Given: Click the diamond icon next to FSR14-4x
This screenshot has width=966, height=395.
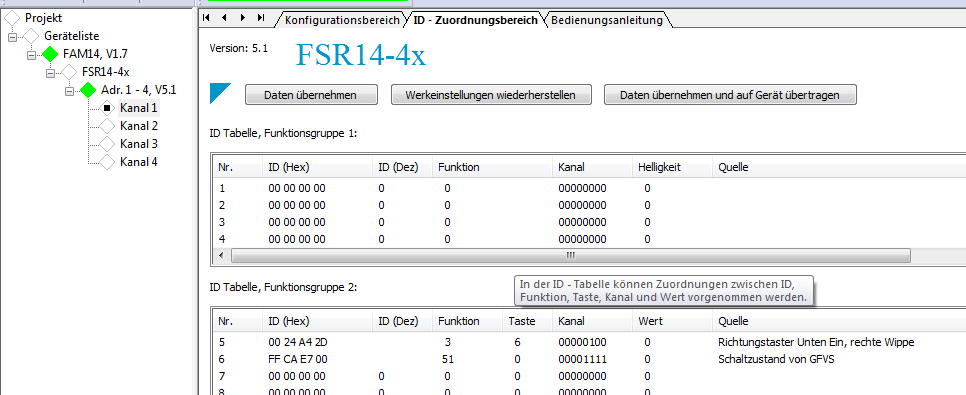Looking at the screenshot, I should (x=69, y=72).
